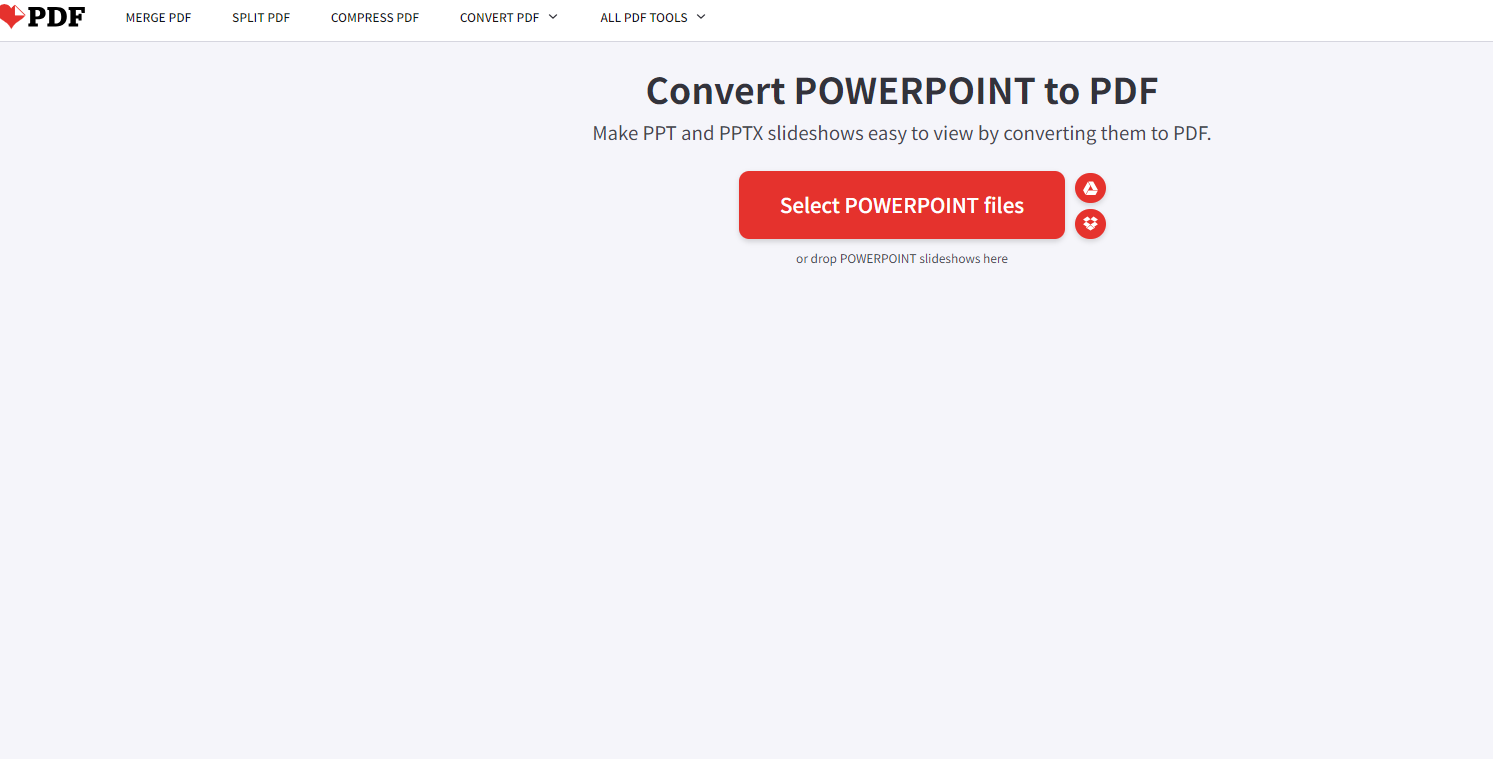Open the MERGE PDF tool

[158, 18]
